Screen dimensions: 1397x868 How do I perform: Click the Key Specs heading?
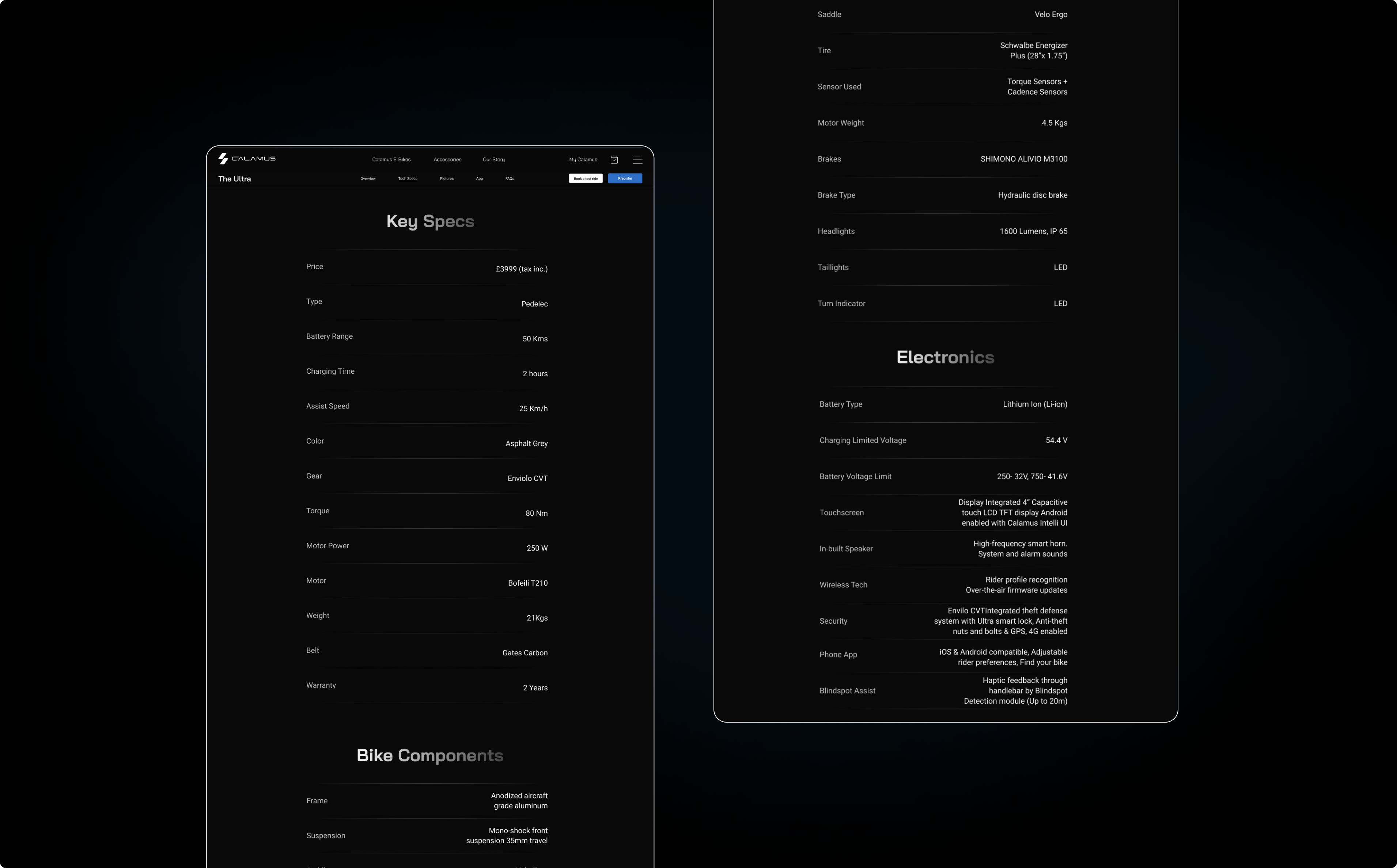430,222
